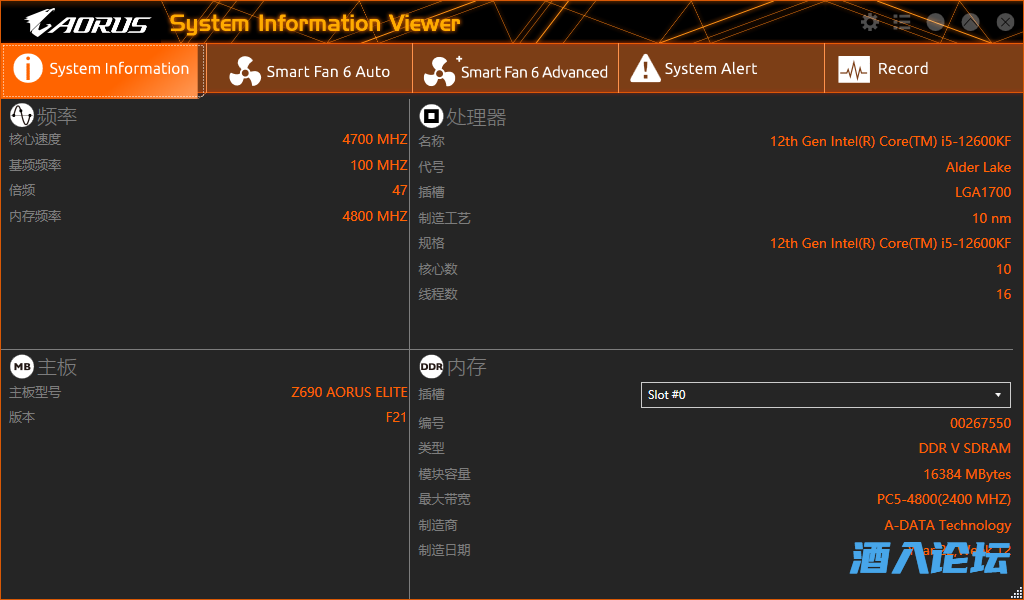Close the System Information Viewer window

[1005, 23]
